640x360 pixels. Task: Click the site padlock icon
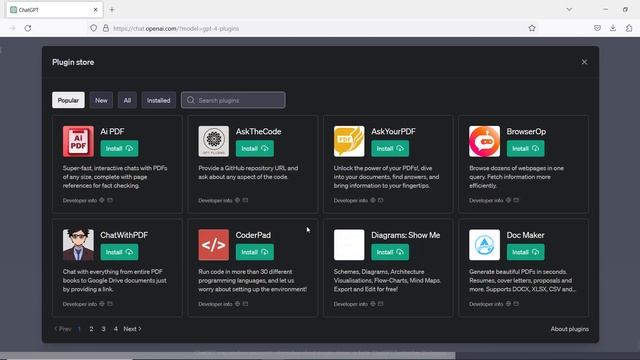pos(106,28)
